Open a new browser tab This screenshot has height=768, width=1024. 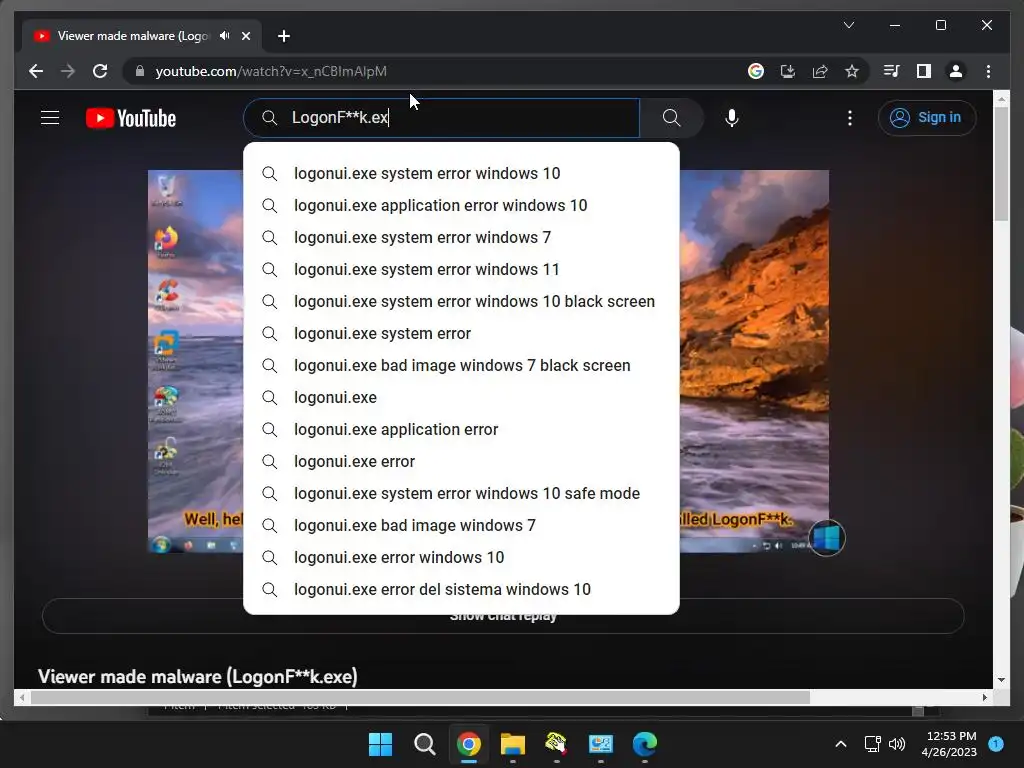click(283, 36)
